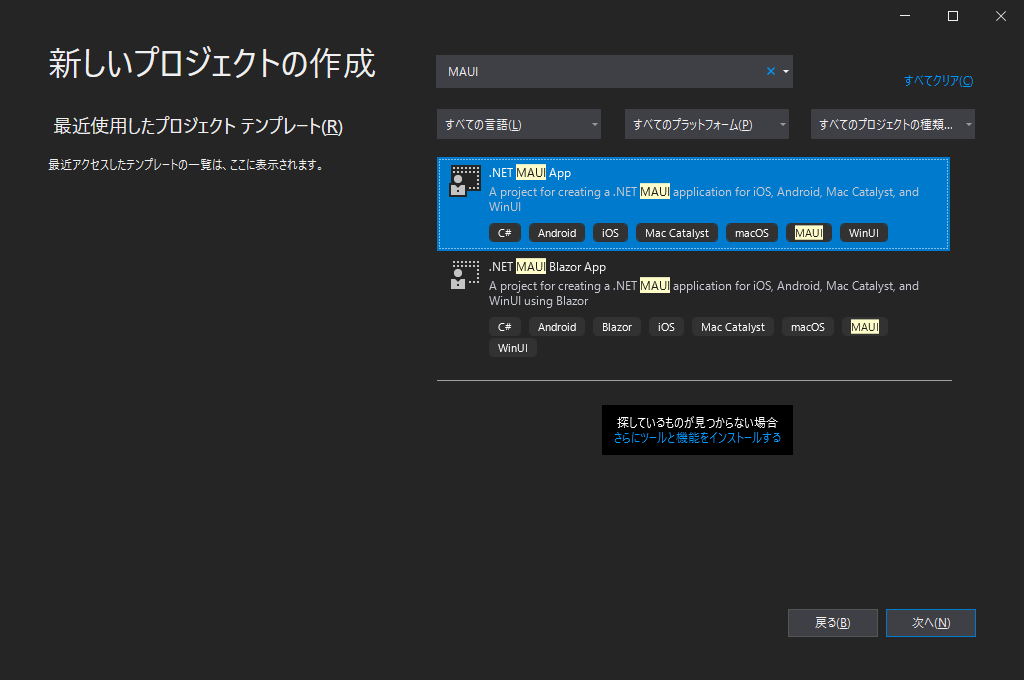Click the WinUI tag on .NET MAUI App
The height and width of the screenshot is (680, 1024).
coord(863,232)
